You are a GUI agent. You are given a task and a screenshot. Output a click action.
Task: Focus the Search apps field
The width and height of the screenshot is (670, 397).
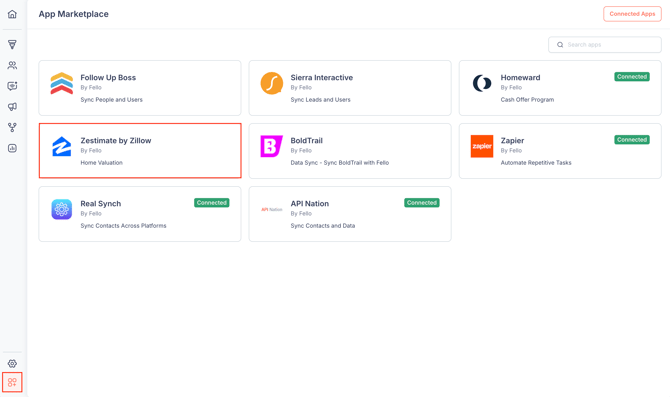[605, 44]
